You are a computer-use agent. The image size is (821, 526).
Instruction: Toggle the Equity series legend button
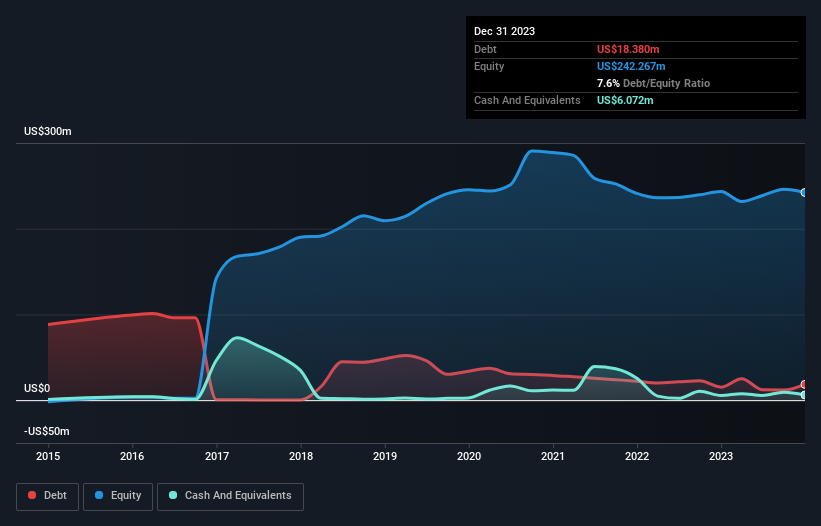[118, 496]
